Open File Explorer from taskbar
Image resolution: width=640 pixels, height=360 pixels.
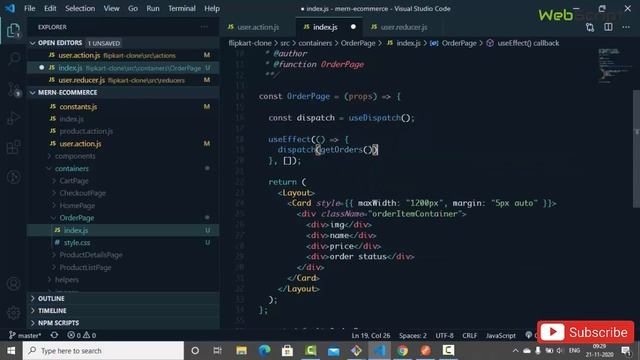(241, 351)
